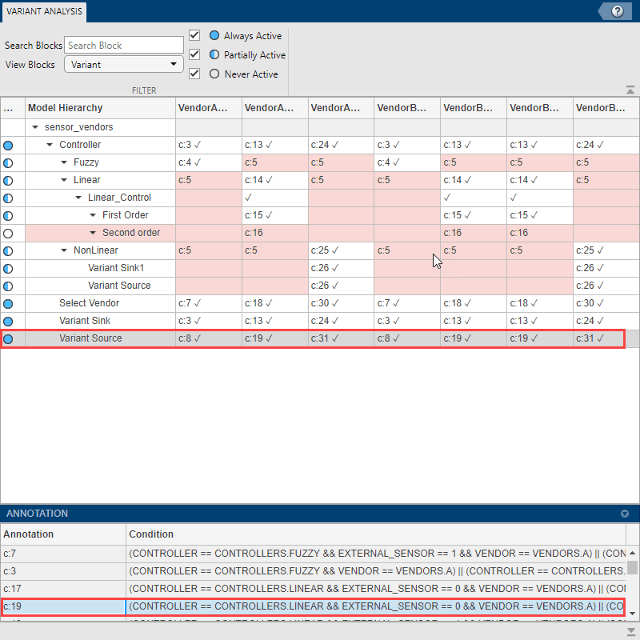The image size is (640, 640).
Task: Click the Model Hierarchy column header
Action: [100, 108]
